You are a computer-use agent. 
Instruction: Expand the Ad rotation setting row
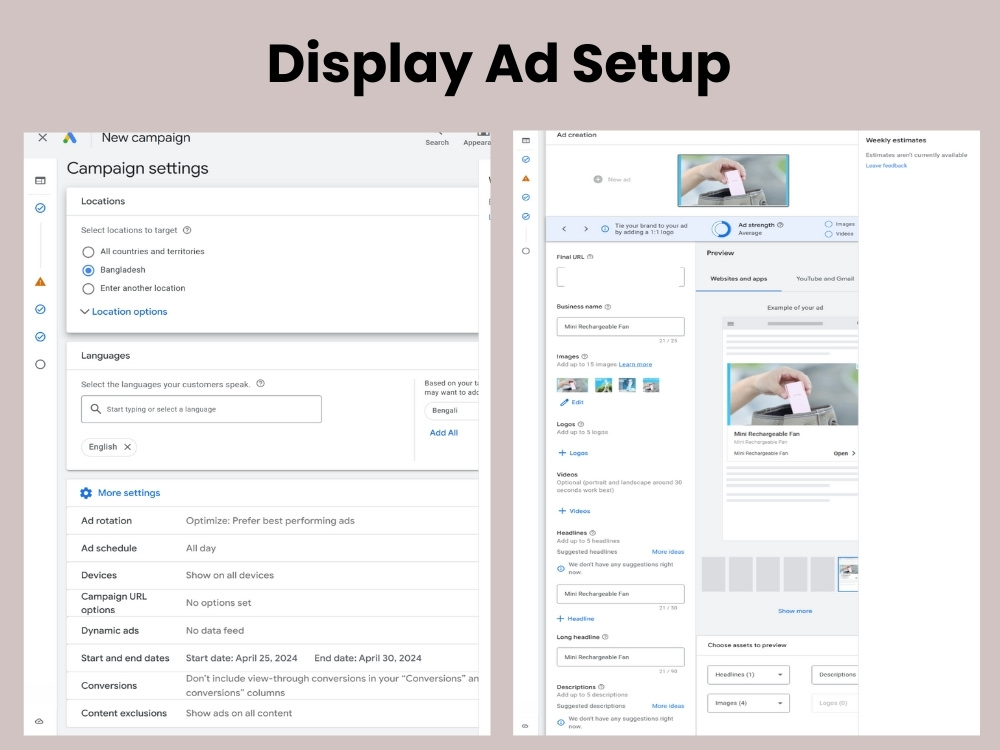(273, 520)
